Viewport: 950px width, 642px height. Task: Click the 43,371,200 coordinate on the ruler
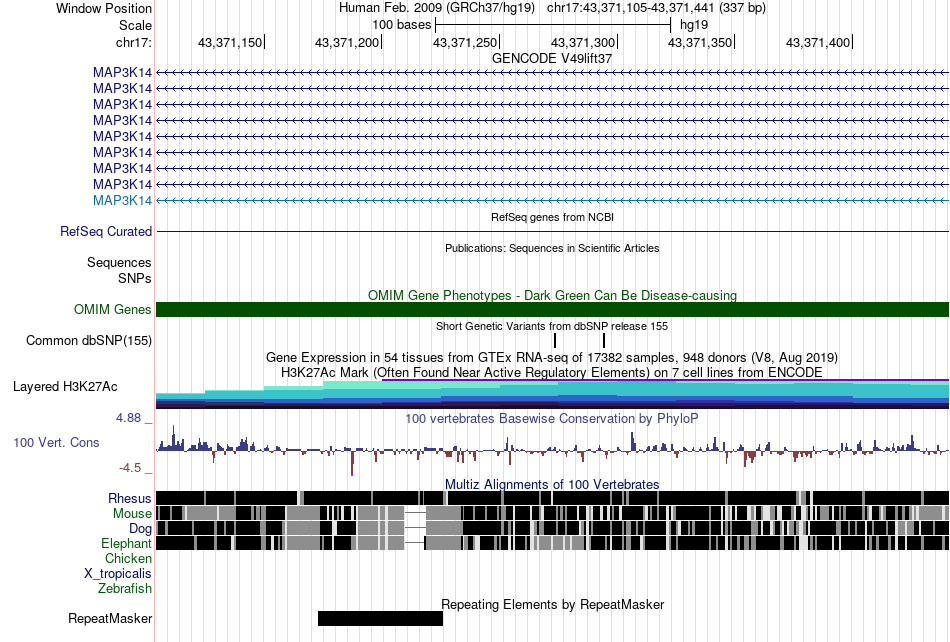(347, 42)
